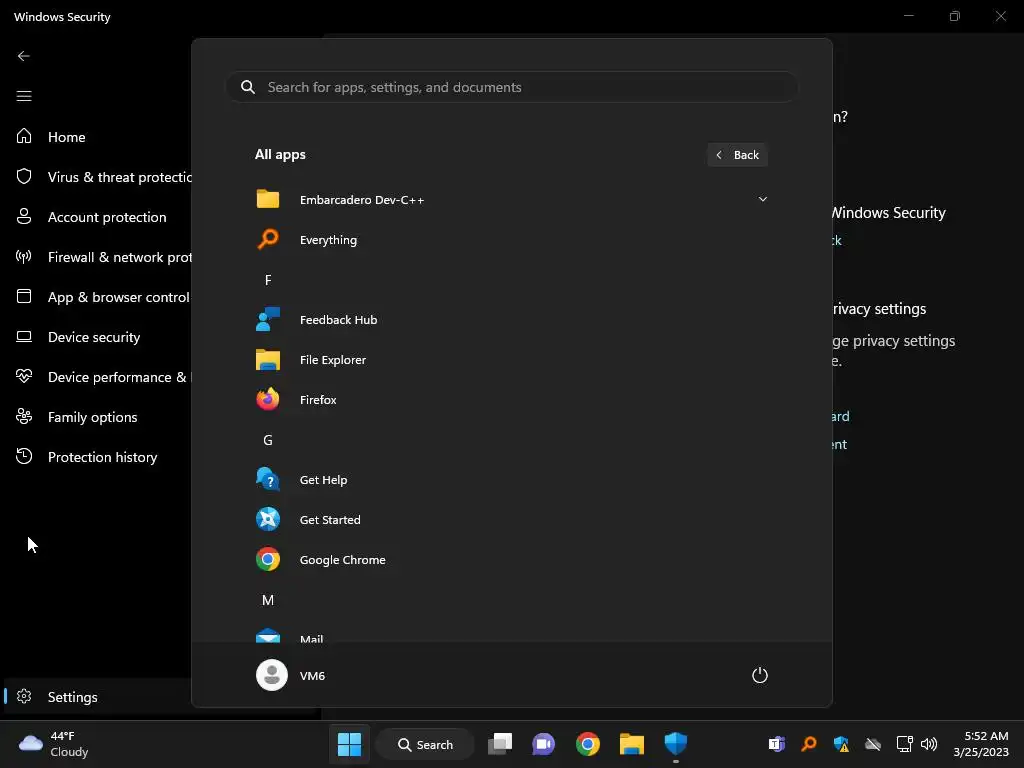This screenshot has width=1024, height=768.
Task: Open network status tray icon
Action: click(x=904, y=744)
